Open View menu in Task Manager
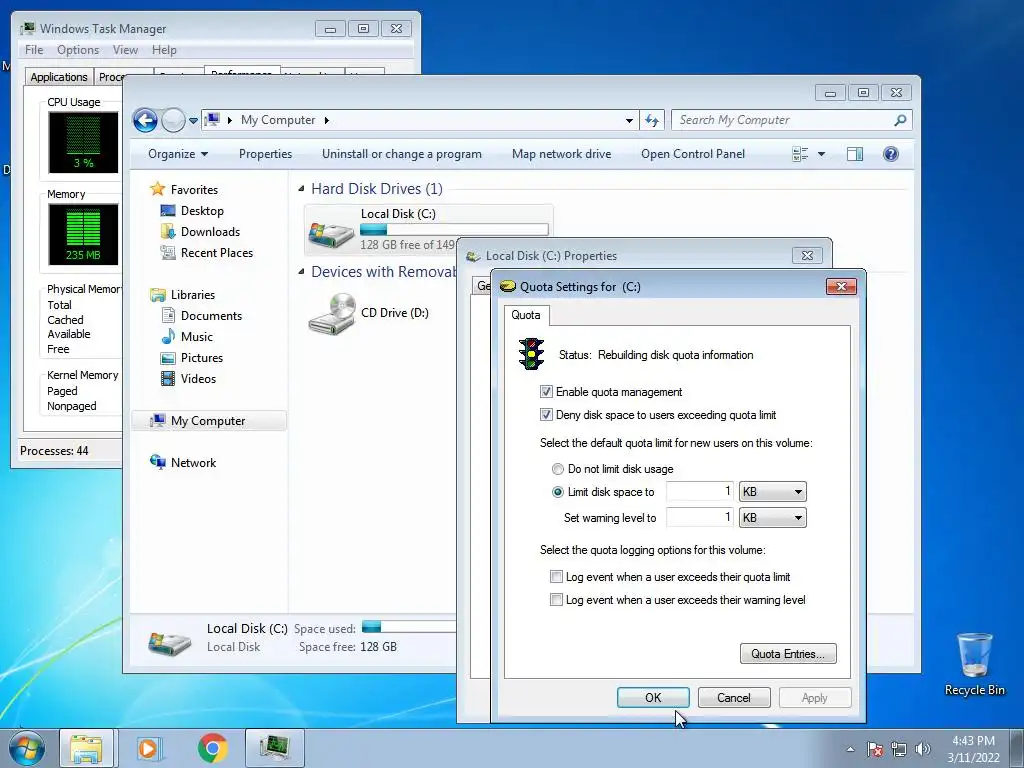 tap(125, 50)
